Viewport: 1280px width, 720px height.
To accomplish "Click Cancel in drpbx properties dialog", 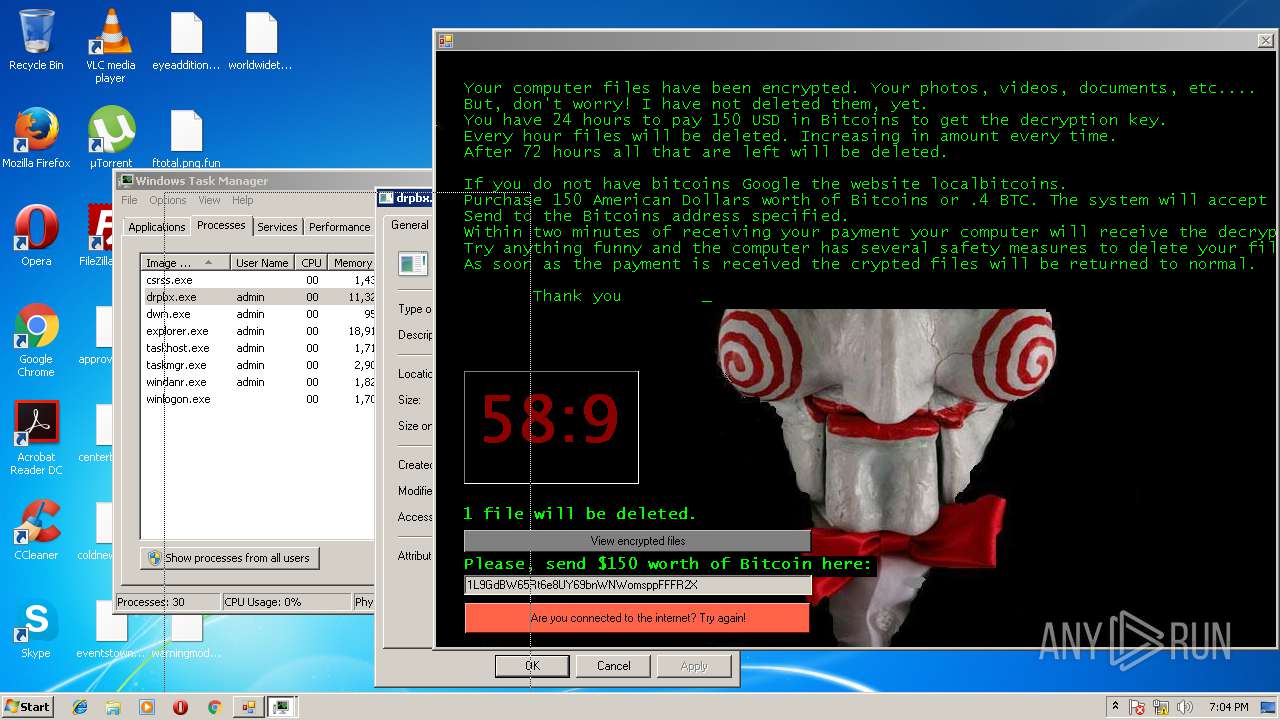I will pyautogui.click(x=614, y=666).
